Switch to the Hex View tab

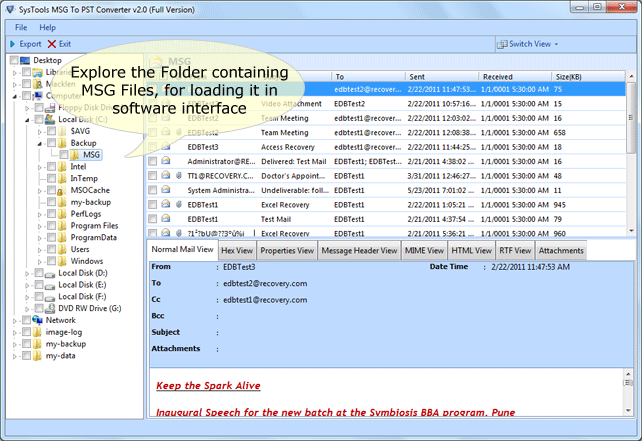click(x=237, y=251)
